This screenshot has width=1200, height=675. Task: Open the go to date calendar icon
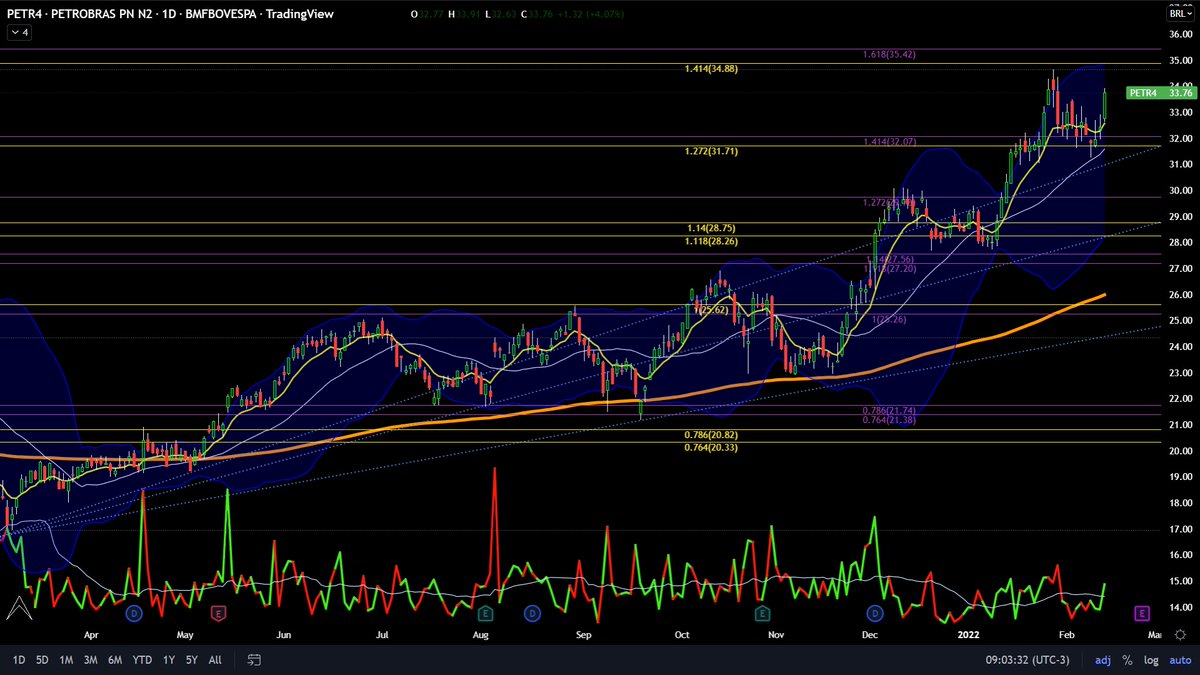254,660
